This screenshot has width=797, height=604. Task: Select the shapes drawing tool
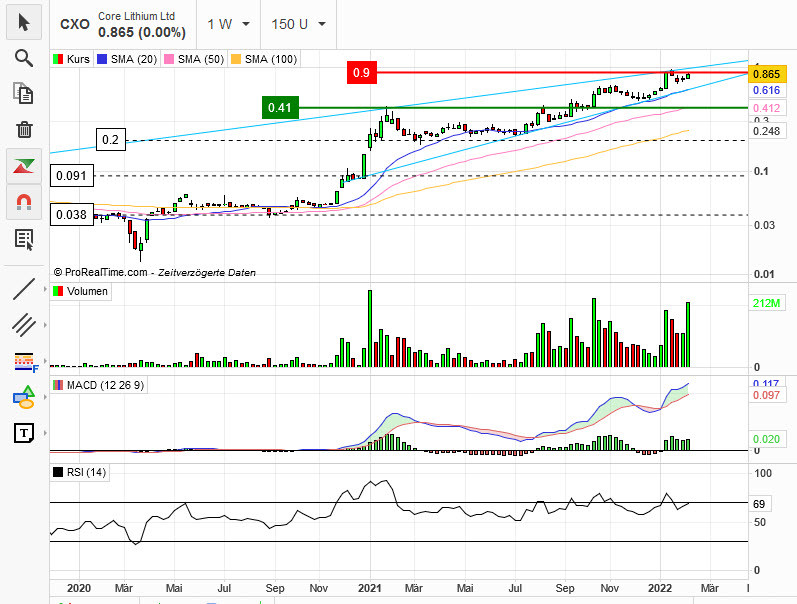tap(24, 397)
